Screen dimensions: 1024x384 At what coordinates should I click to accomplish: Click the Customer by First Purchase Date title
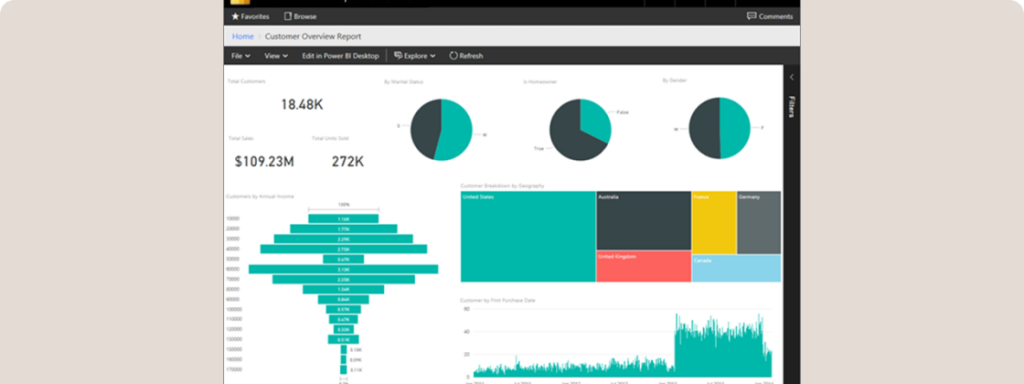[498, 300]
